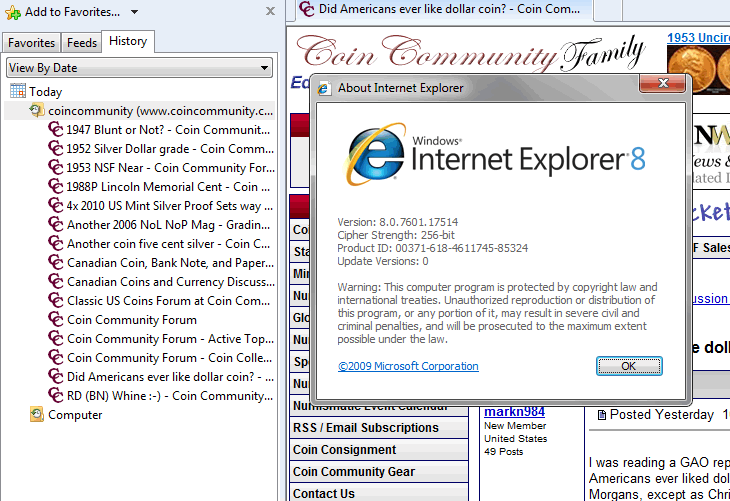Screen dimensions: 730x501
Task: Open 'Canadian Coins and Currency Discuss' entry
Action: tap(171, 282)
